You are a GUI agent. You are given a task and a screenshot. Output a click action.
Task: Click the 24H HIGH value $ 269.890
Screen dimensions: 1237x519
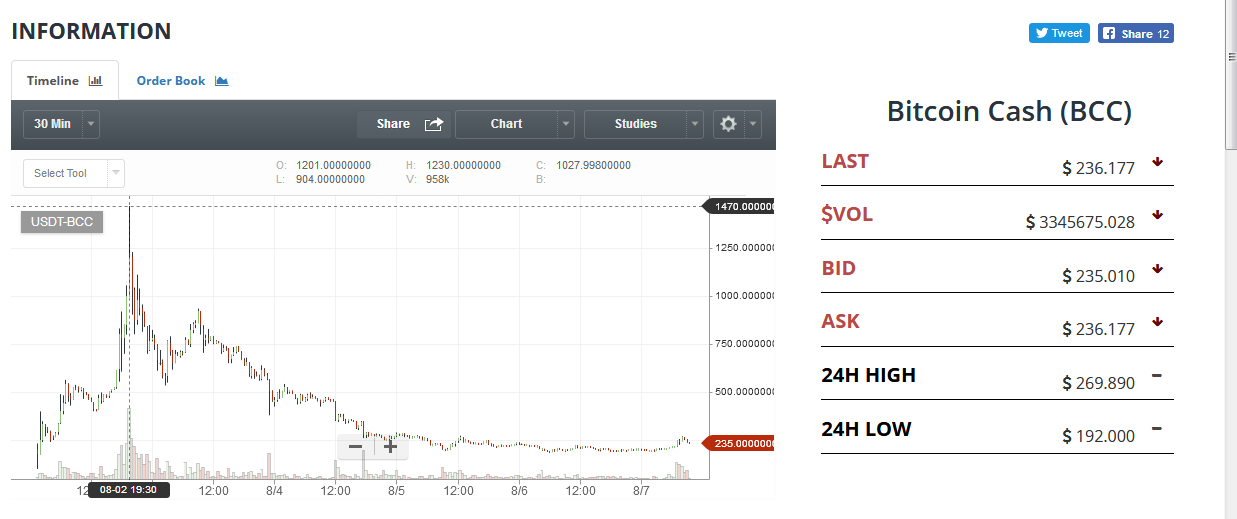[x=1098, y=383]
